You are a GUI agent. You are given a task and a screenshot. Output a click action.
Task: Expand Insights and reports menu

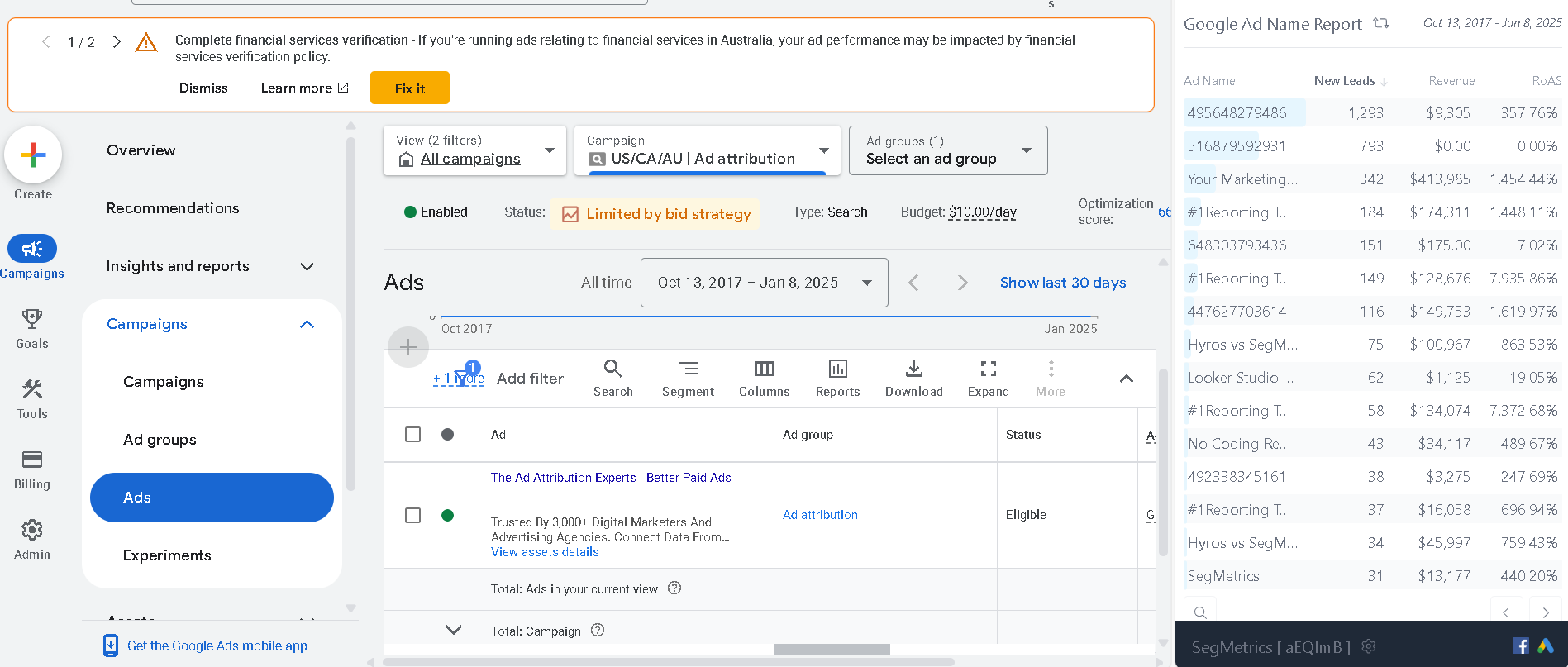(x=307, y=266)
